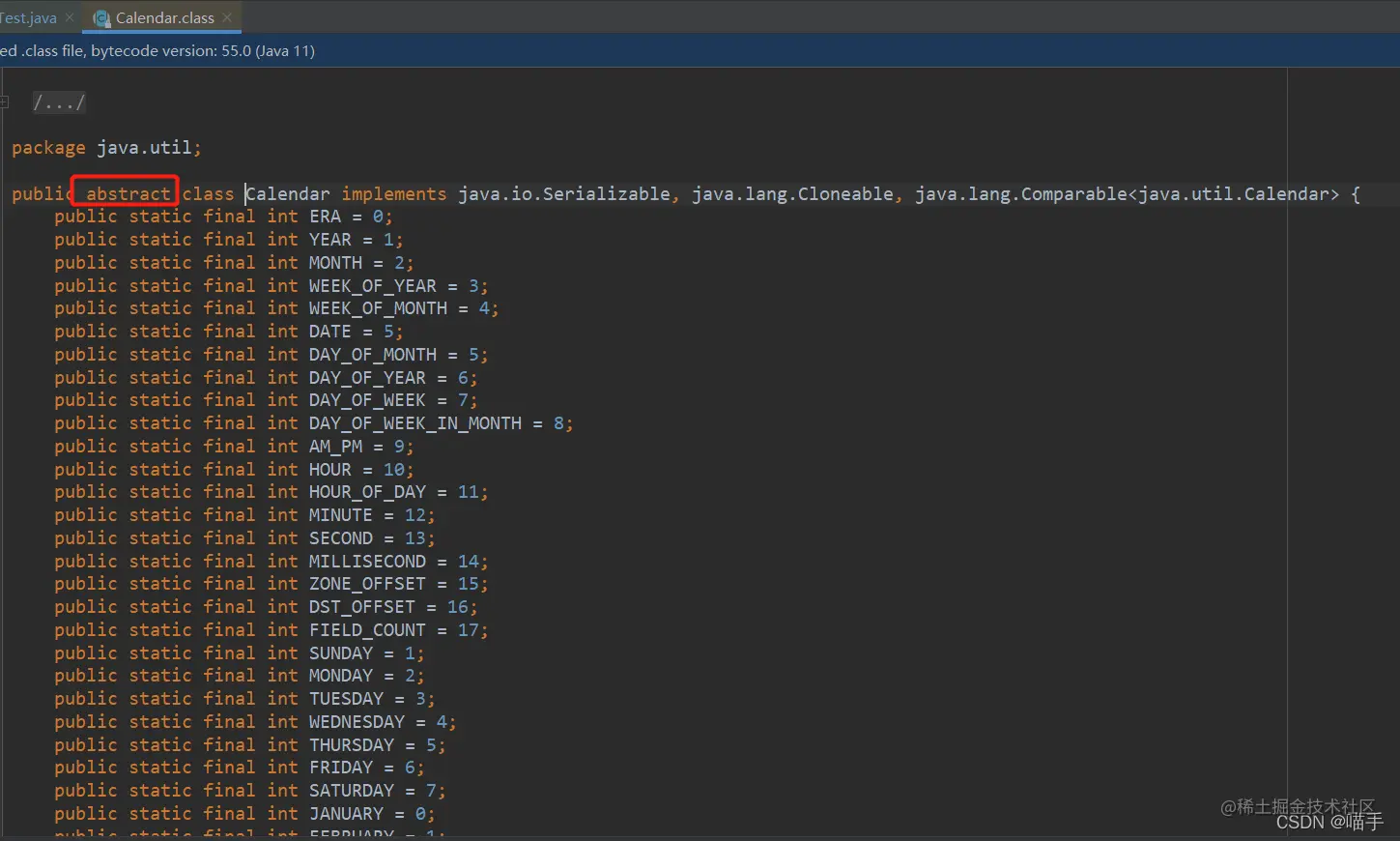Click the DST_OFFSET constant

pos(362,607)
